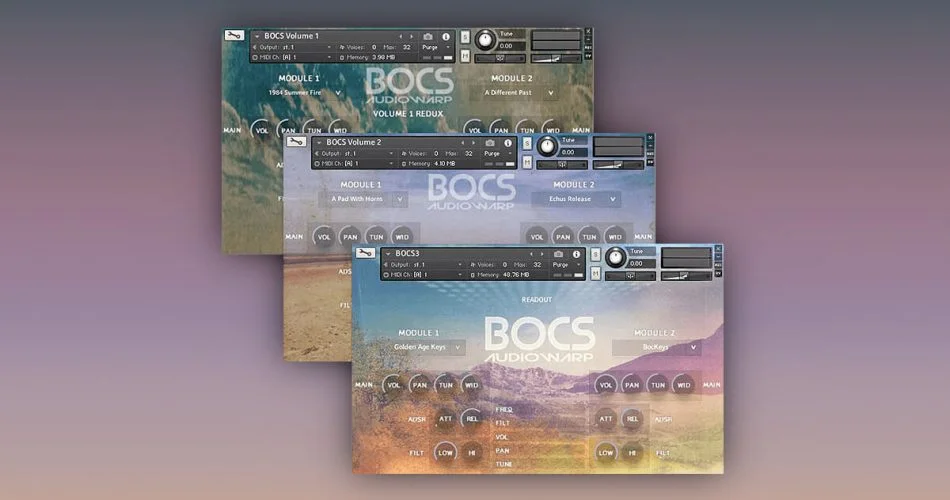Open wrench edit mode in BOCS Volume 2
950x500 pixels.
click(x=296, y=142)
